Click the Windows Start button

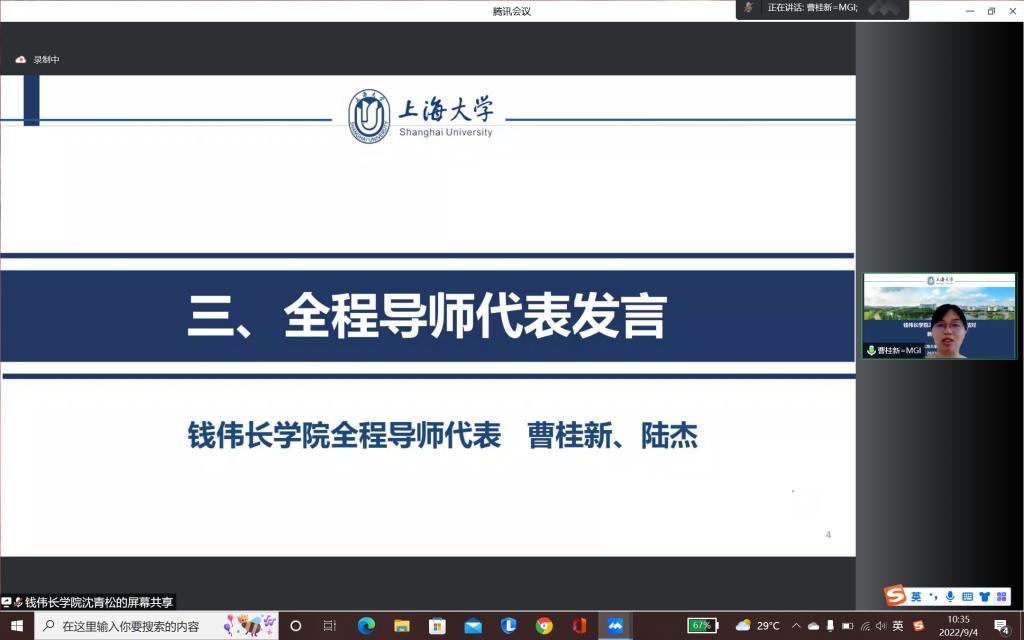[x=16, y=626]
